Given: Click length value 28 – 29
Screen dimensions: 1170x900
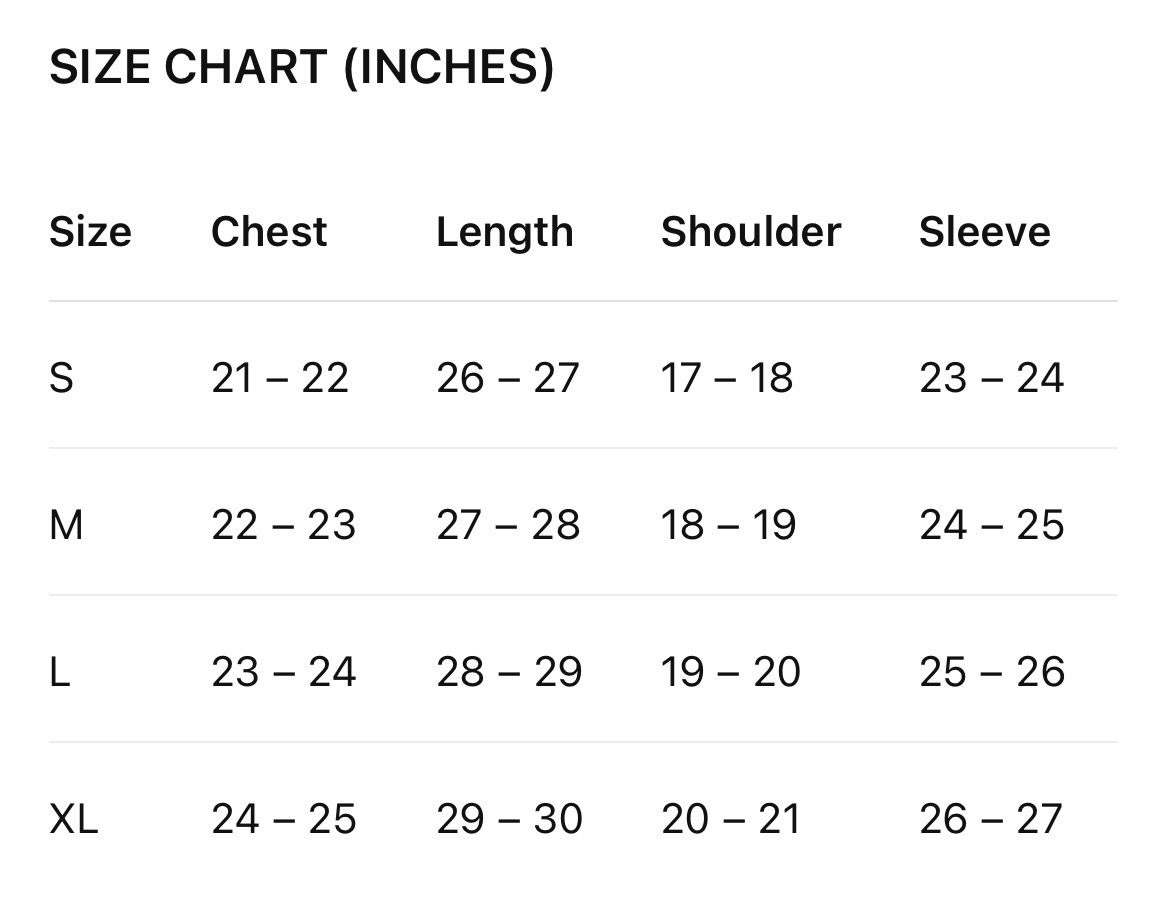Looking at the screenshot, I should coord(509,672).
